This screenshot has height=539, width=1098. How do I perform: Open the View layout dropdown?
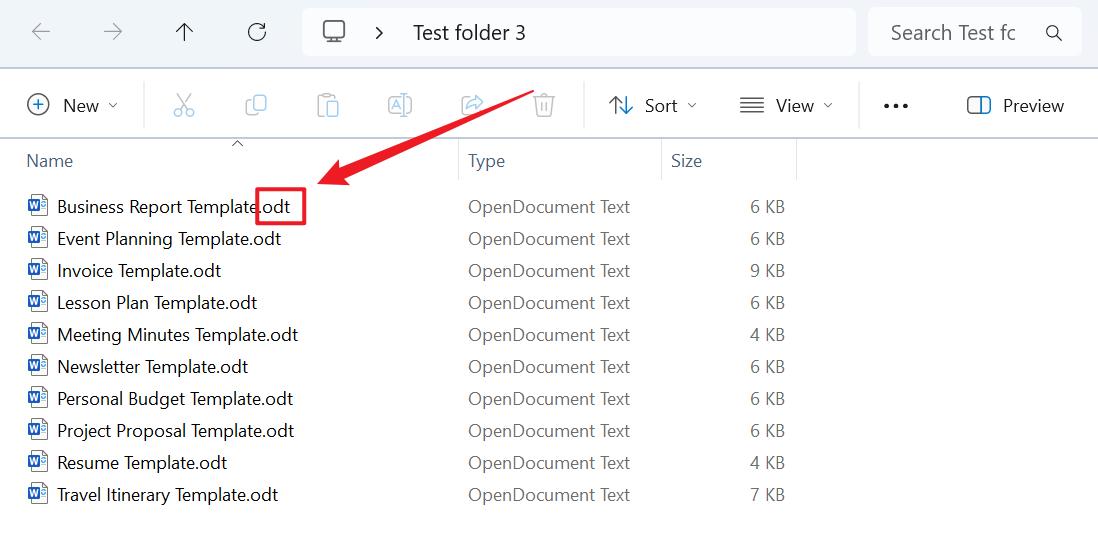tap(786, 105)
